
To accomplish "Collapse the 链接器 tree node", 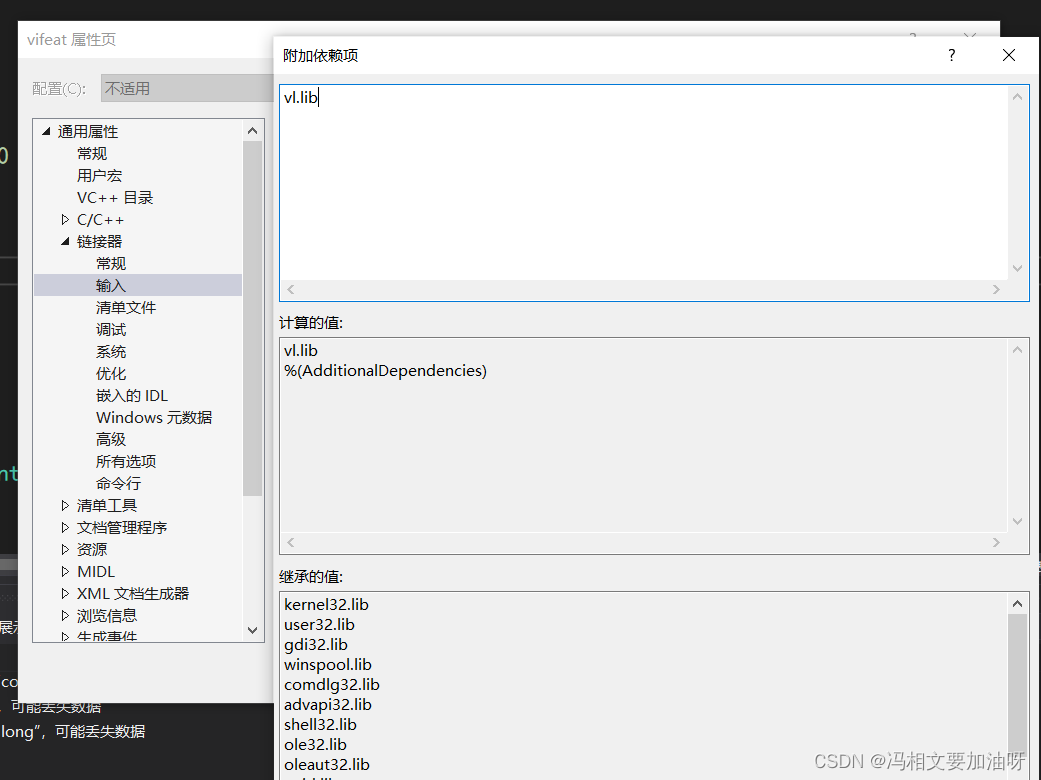I will [x=65, y=242].
